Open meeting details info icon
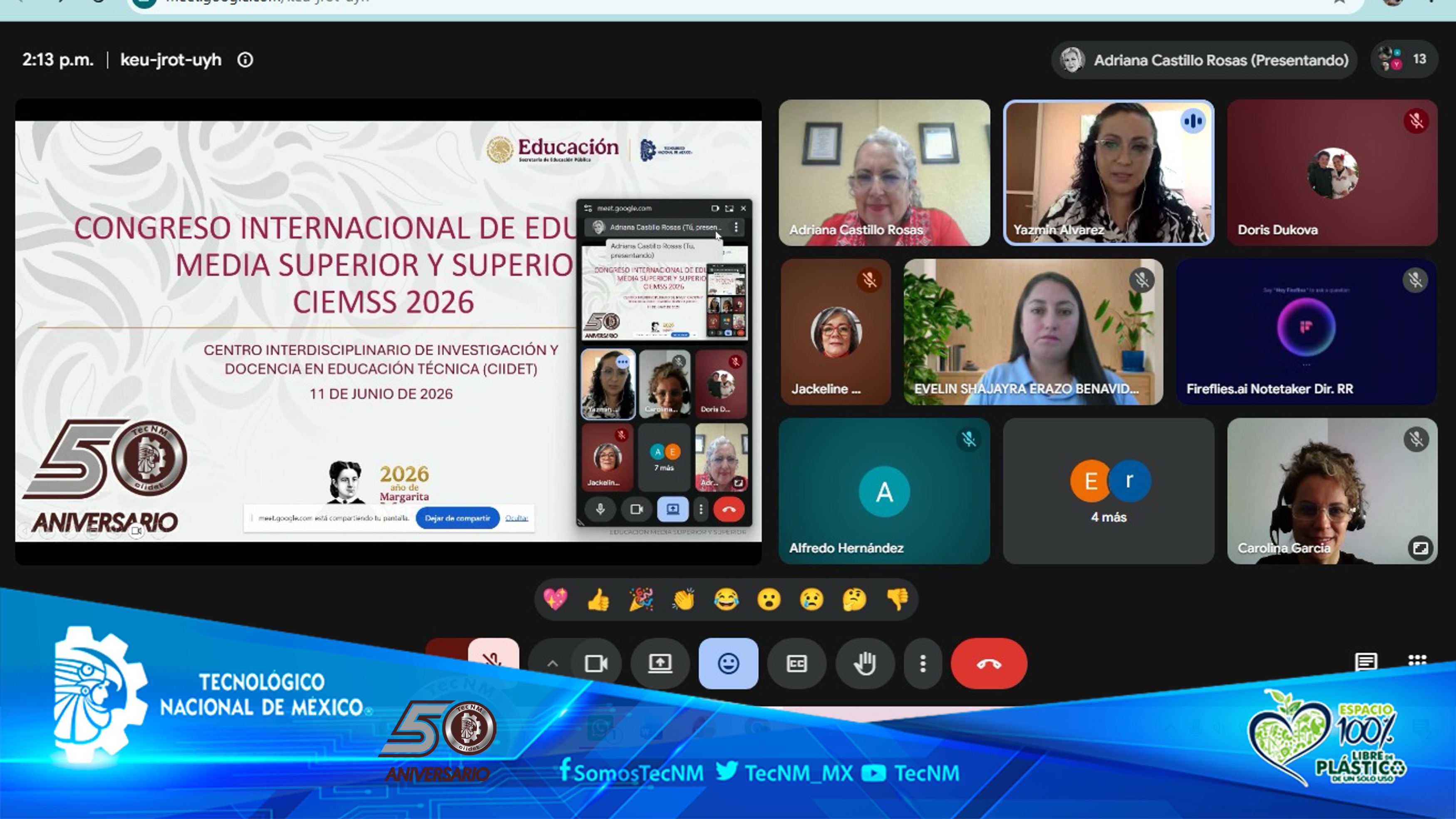The width and height of the screenshot is (1456, 819). [245, 60]
